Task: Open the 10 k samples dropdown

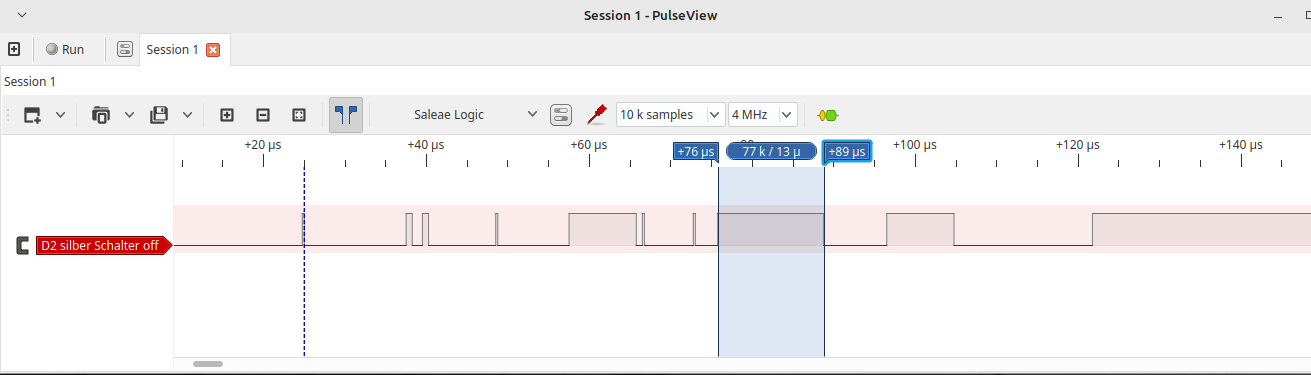Action: (670, 114)
